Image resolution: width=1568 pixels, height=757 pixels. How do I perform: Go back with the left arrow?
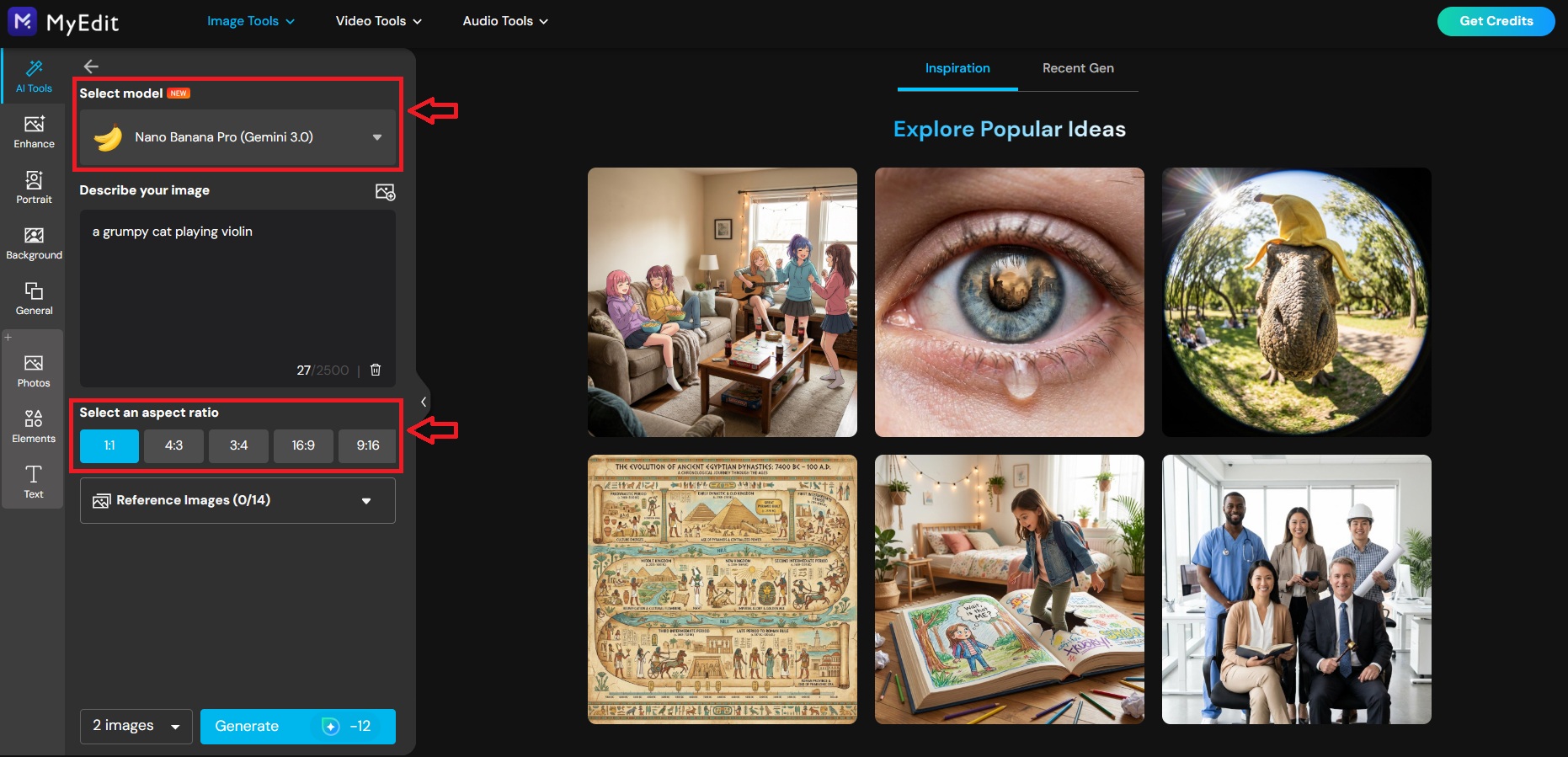click(91, 67)
